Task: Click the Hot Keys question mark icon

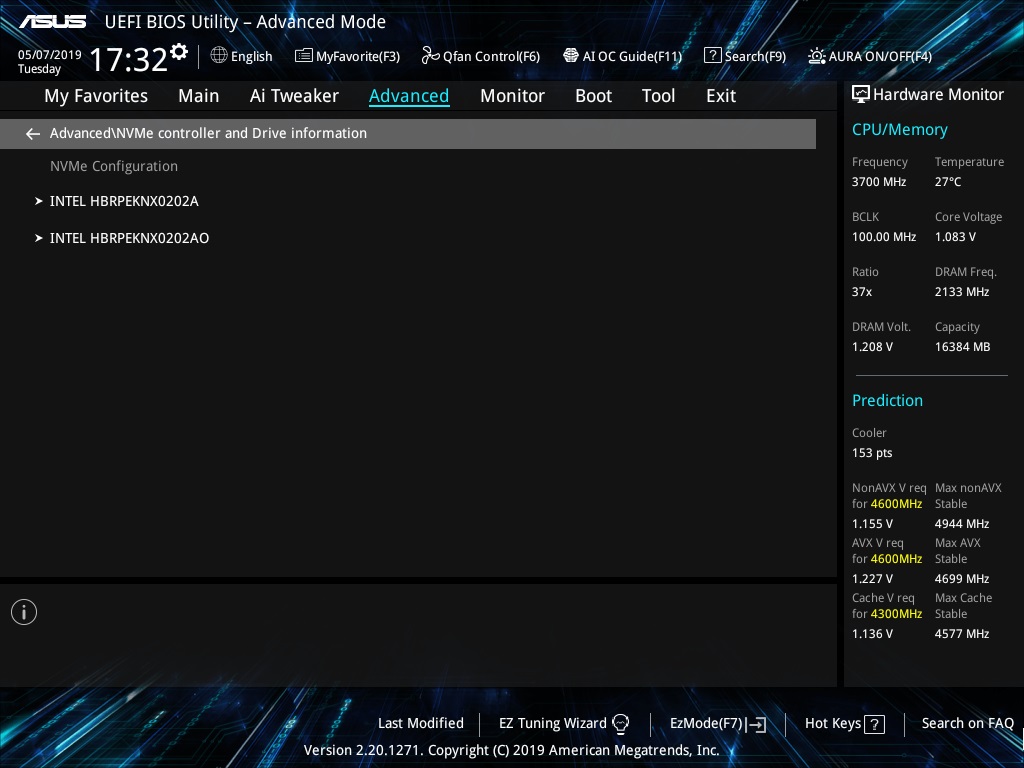Action: [x=874, y=724]
